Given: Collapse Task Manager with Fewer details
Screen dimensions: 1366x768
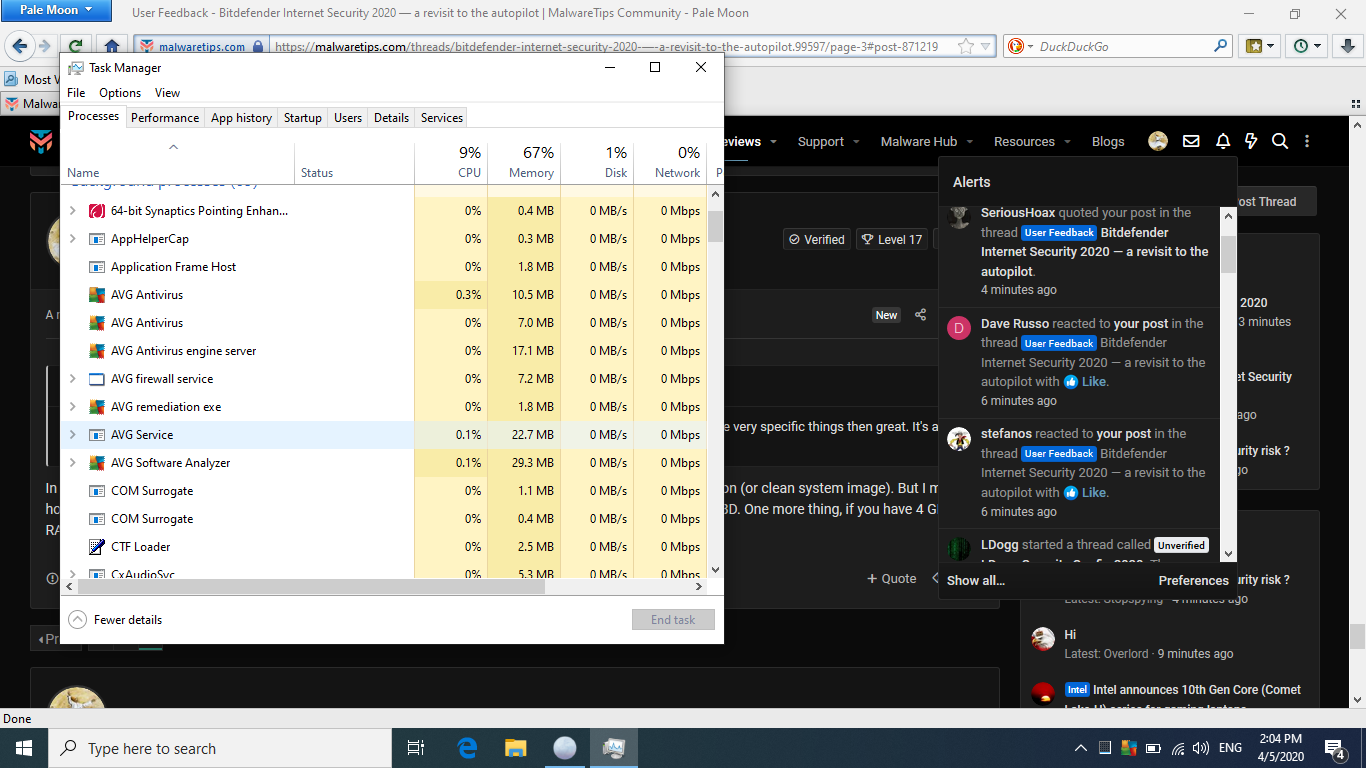Looking at the screenshot, I should click(x=115, y=620).
